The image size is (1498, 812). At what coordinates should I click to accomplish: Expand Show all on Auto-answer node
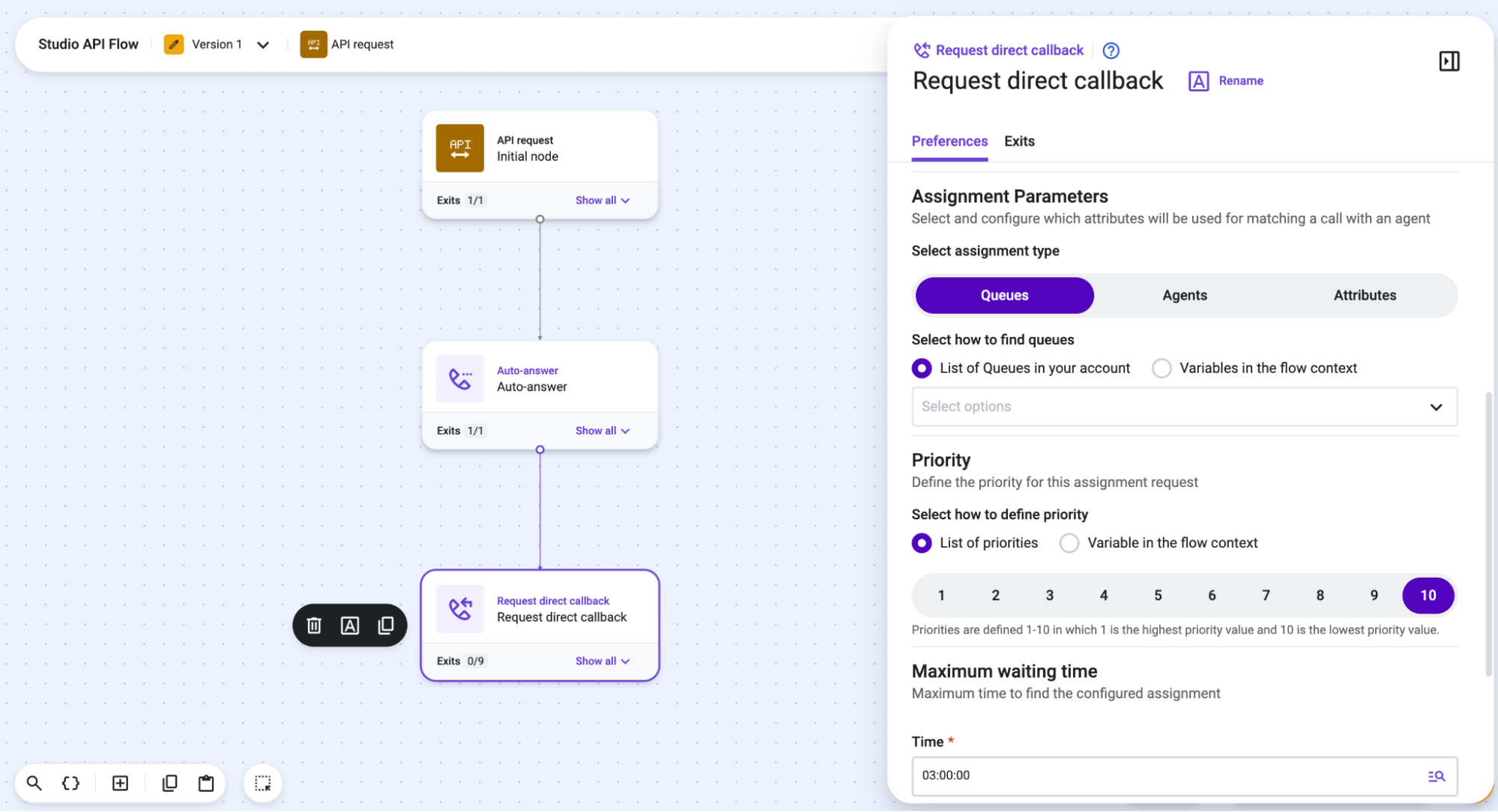602,431
